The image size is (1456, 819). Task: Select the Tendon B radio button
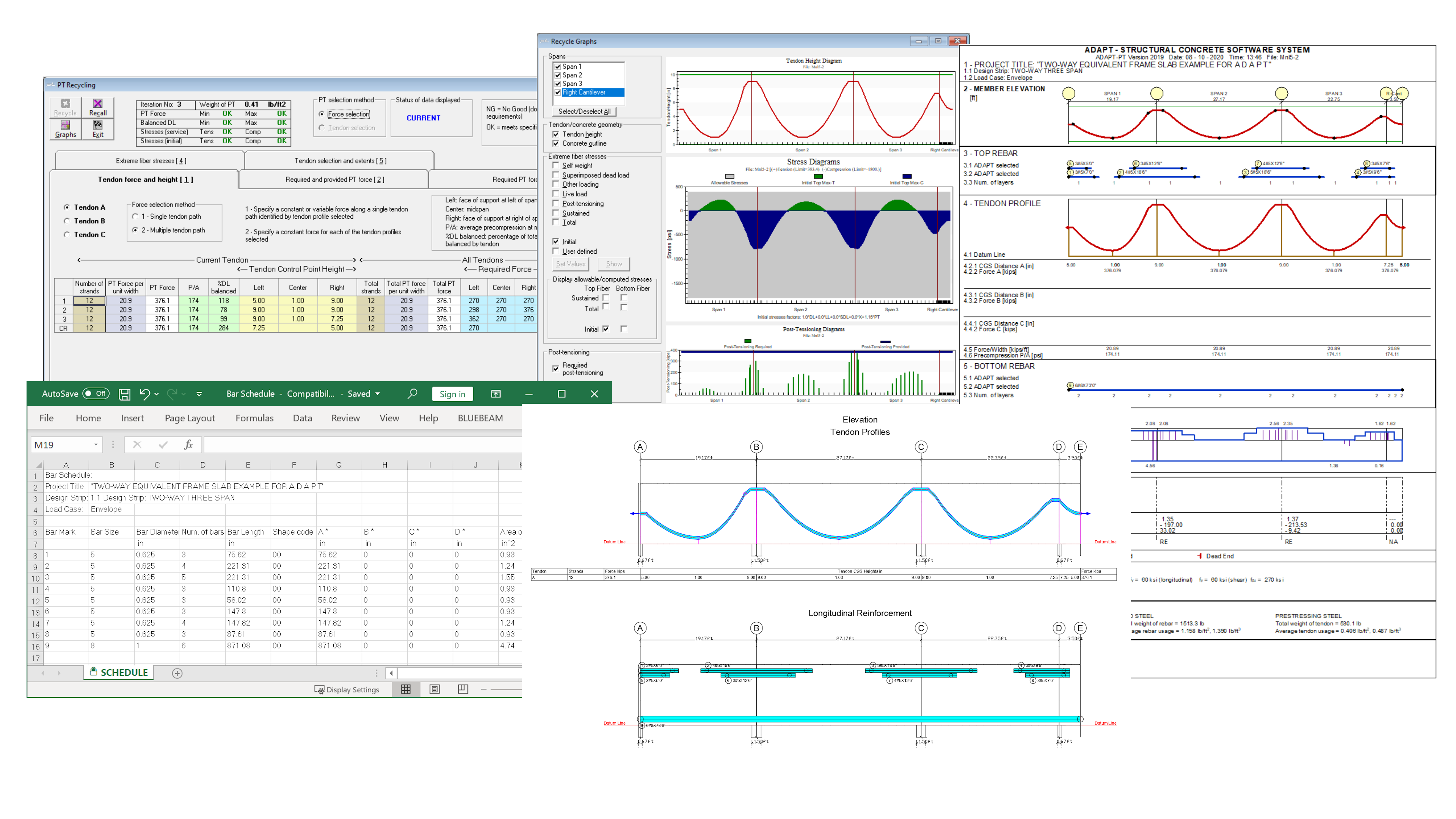[x=67, y=221]
